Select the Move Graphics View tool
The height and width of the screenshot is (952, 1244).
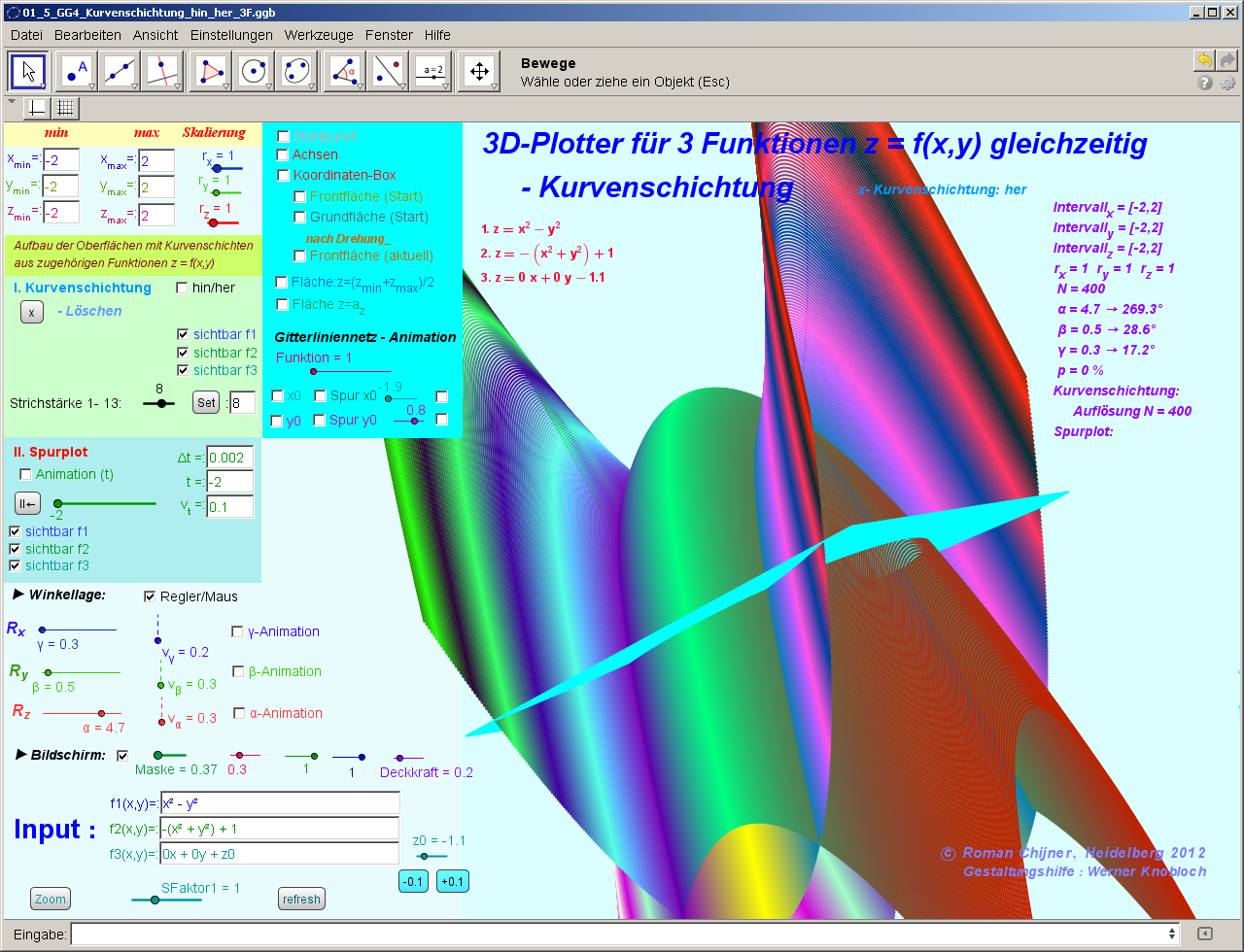tap(478, 72)
